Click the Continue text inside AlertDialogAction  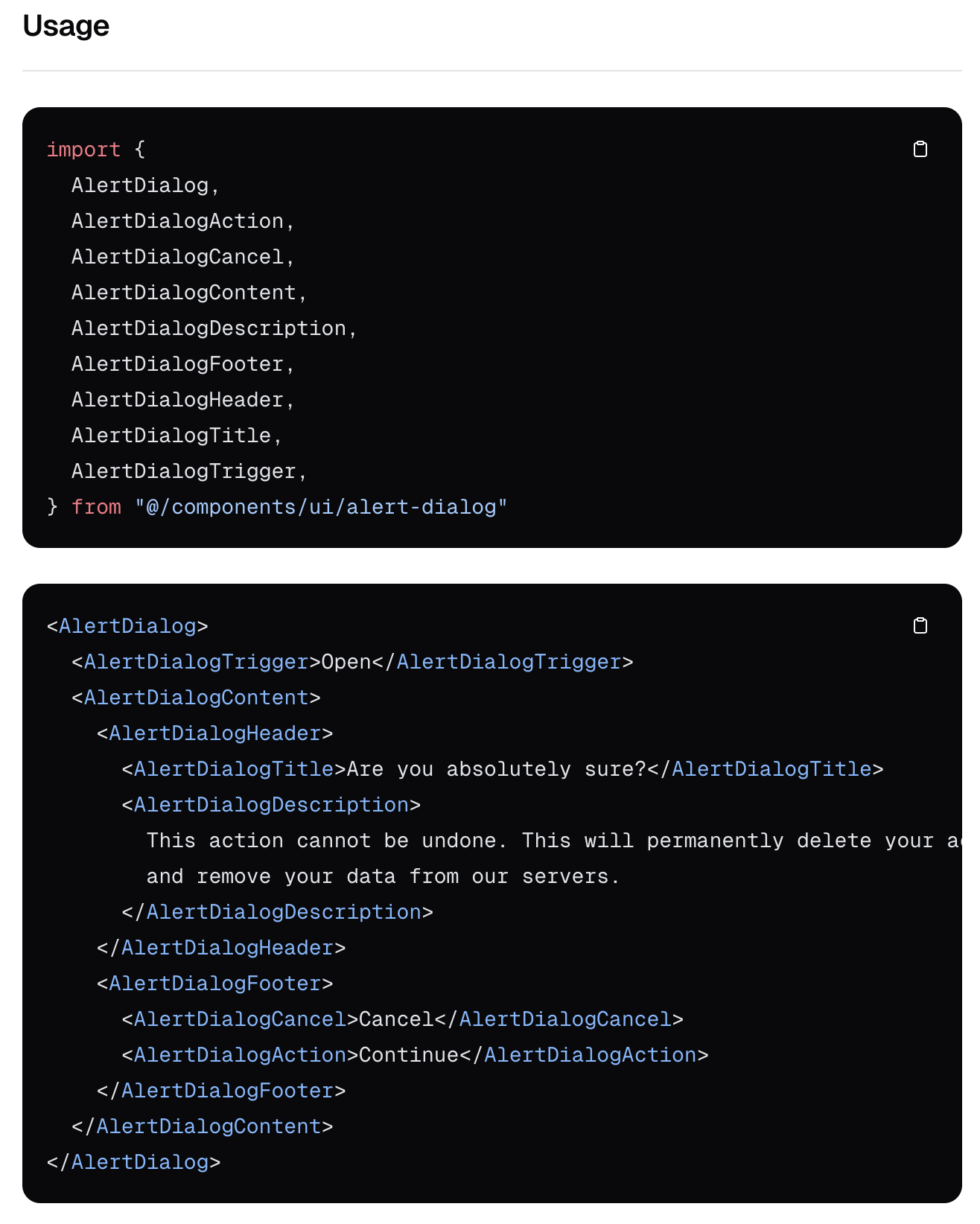409,1055
